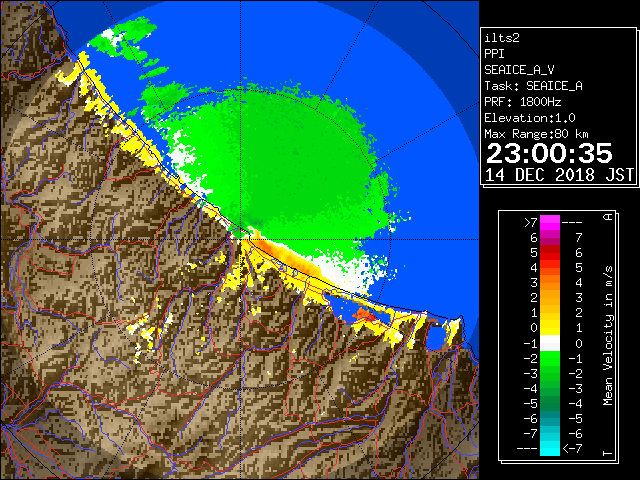Pick the bright green segment below the white band
This screenshot has width=640, height=480.
pyautogui.click(x=550, y=358)
